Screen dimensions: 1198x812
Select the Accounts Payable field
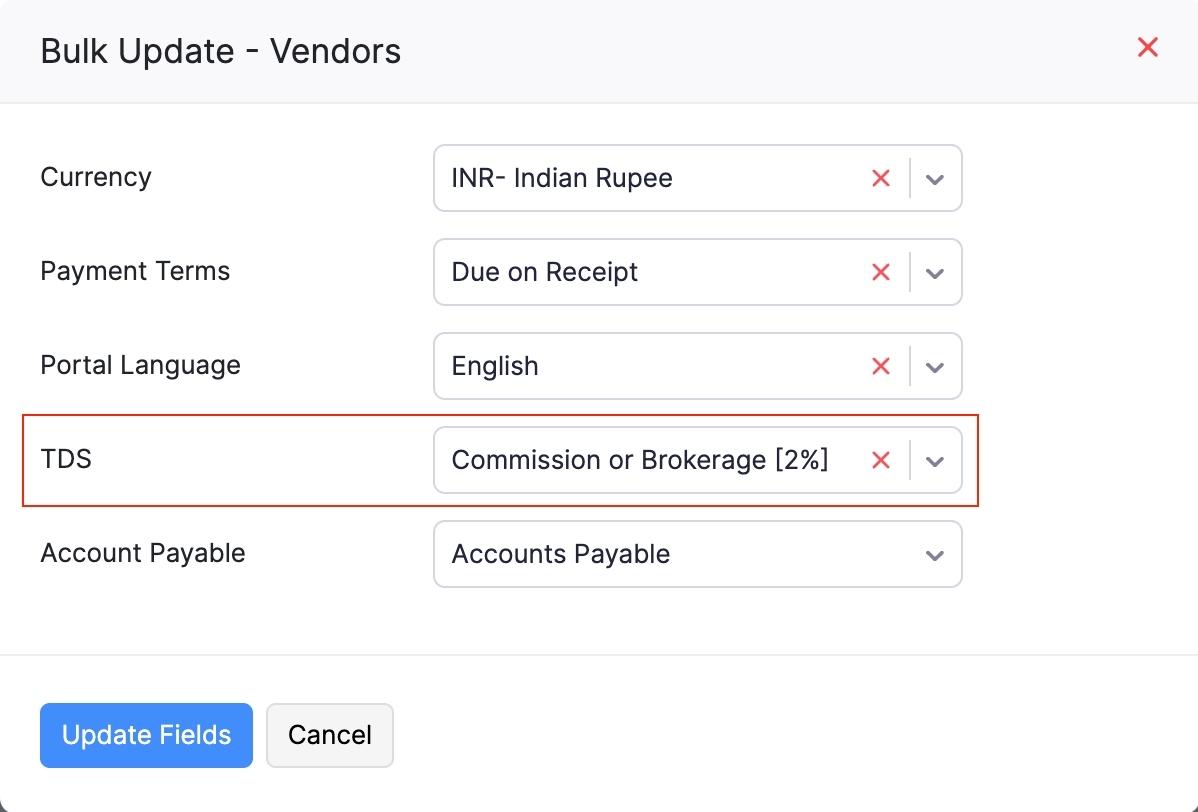pyautogui.click(x=650, y=554)
